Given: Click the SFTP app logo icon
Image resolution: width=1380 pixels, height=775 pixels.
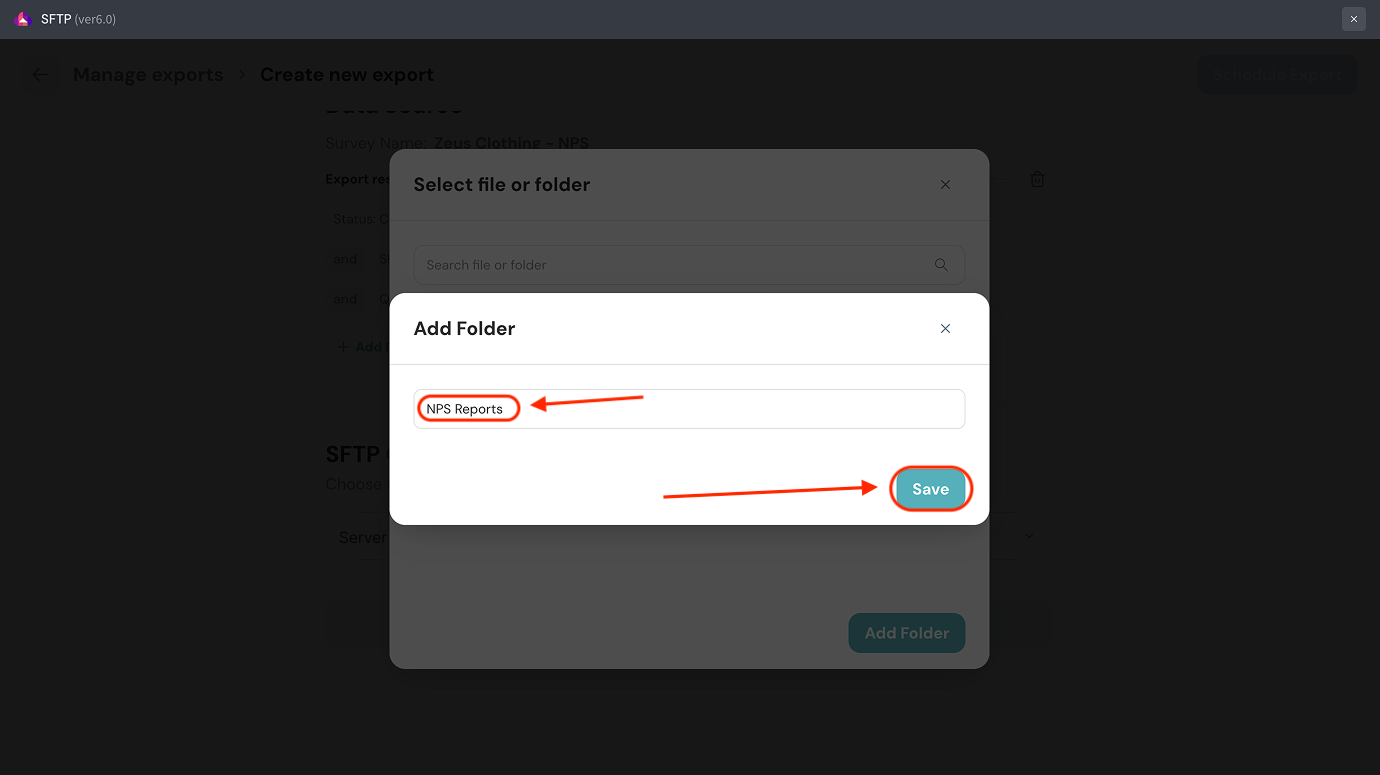Looking at the screenshot, I should click(x=23, y=19).
